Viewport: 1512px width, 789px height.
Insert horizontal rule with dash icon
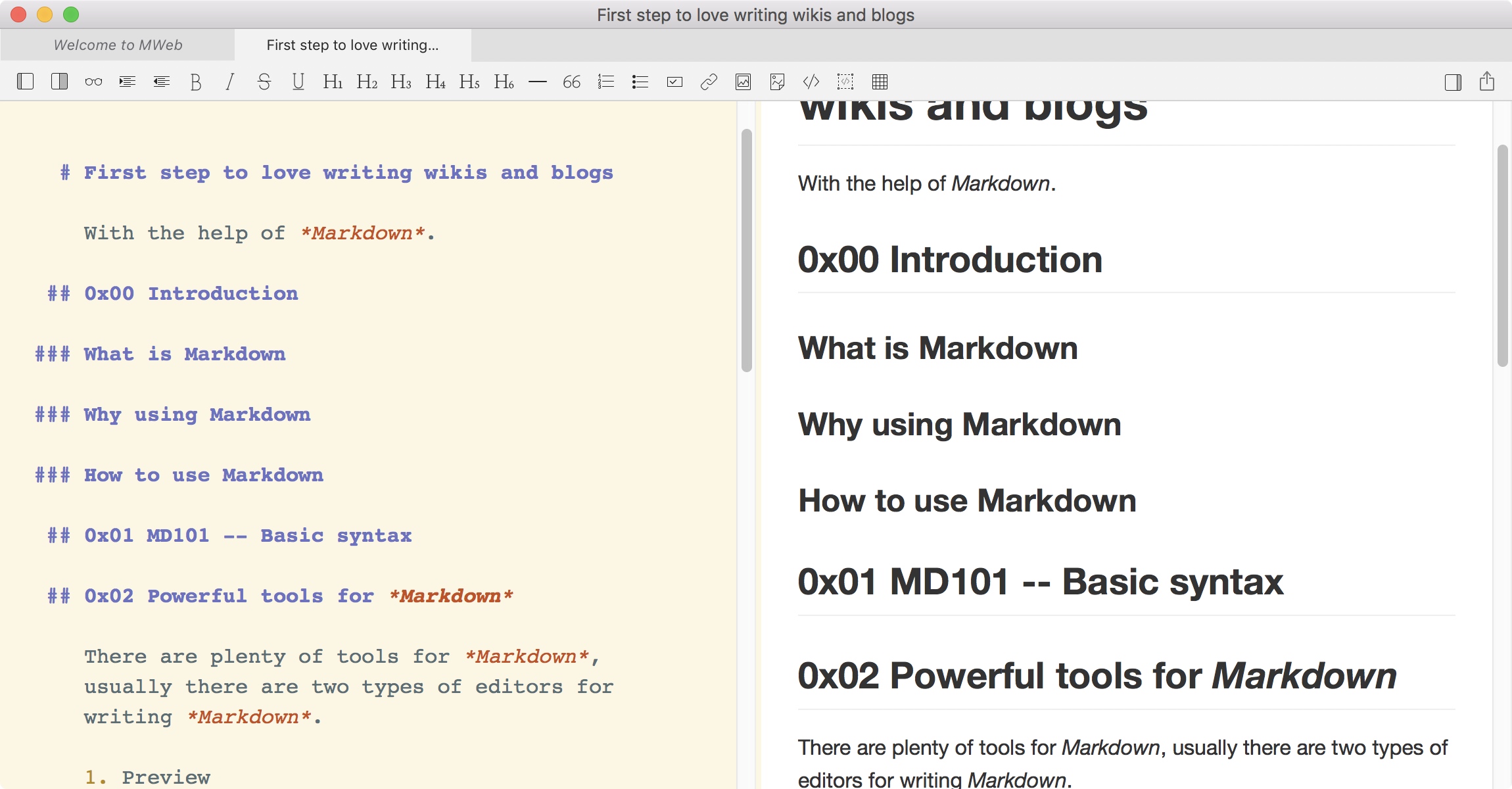(538, 82)
